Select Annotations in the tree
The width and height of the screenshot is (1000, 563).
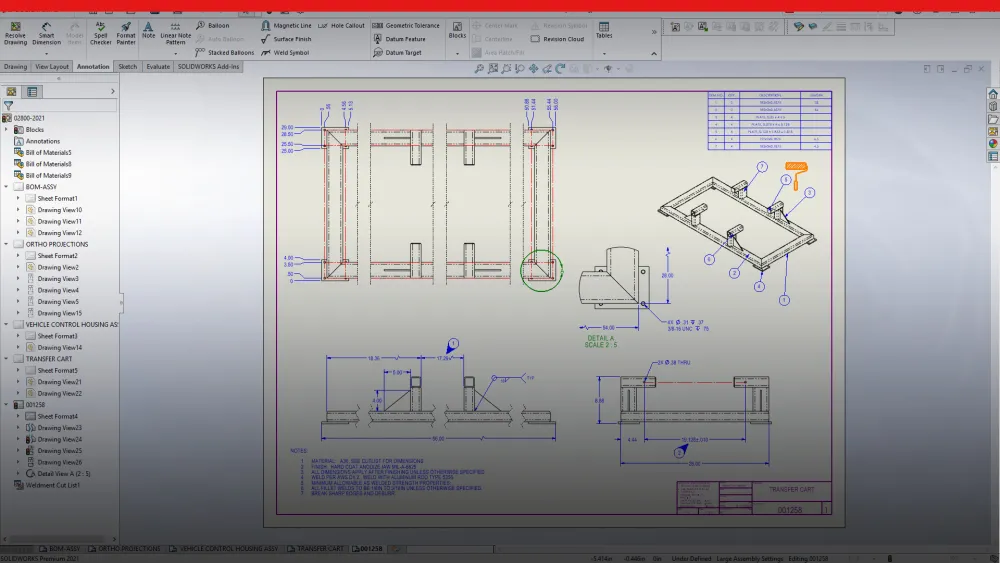tap(37, 141)
